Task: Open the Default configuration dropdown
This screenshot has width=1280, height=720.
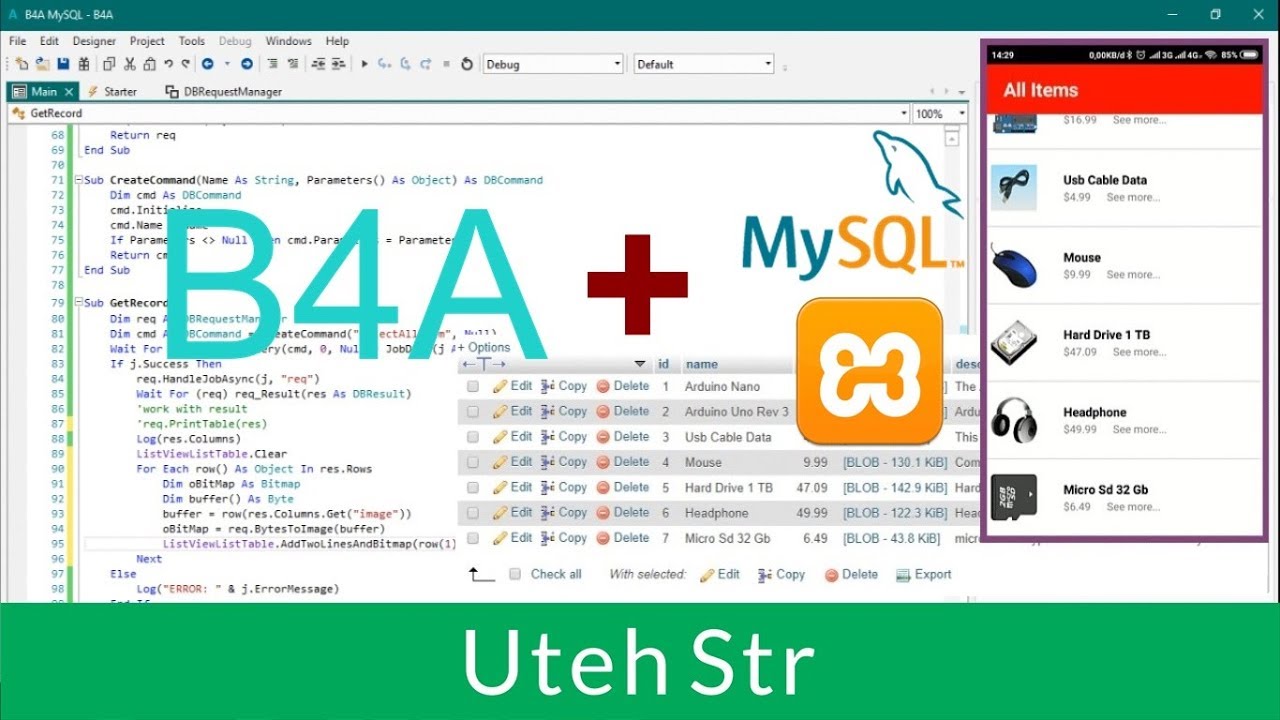Action: (704, 64)
